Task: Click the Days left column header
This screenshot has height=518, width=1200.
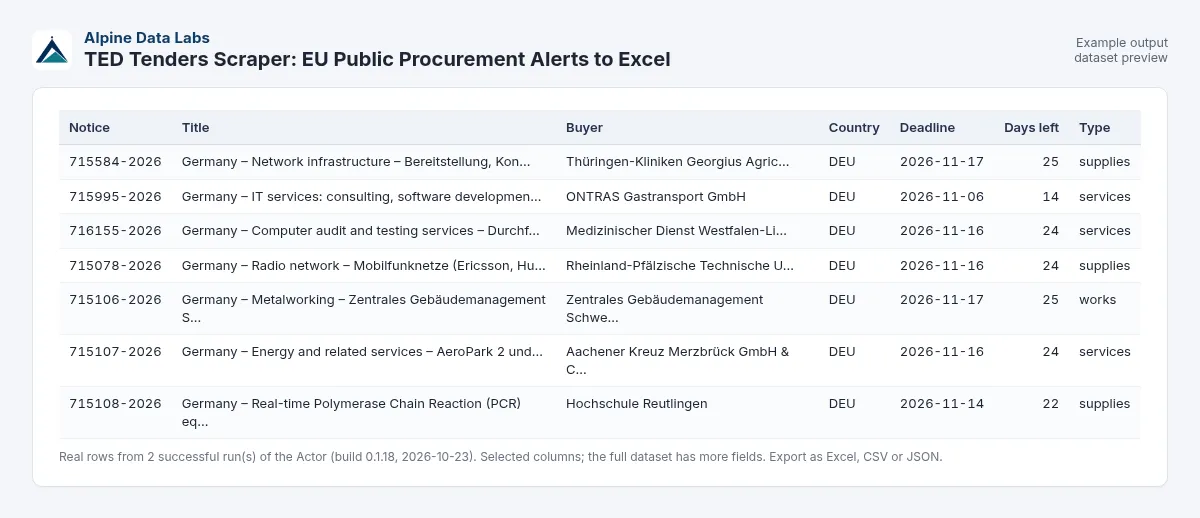Action: [1031, 128]
